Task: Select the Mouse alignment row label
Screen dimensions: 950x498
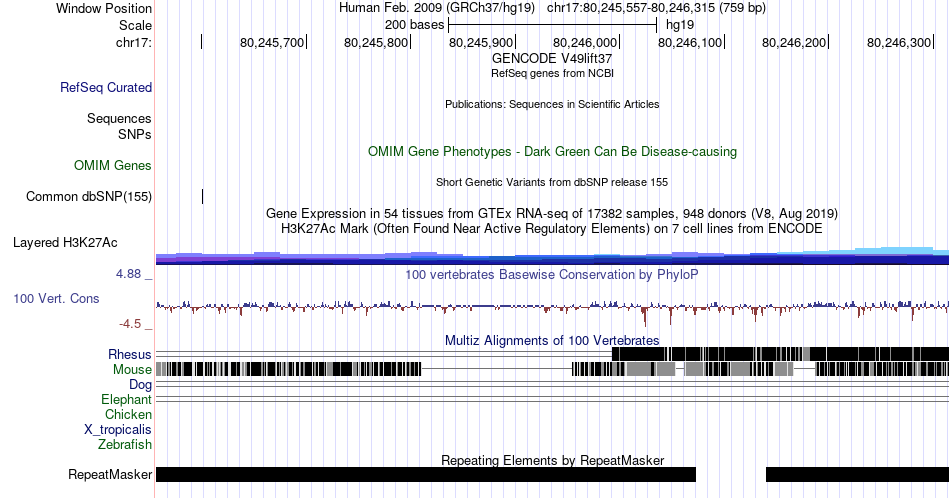Action: coord(132,370)
